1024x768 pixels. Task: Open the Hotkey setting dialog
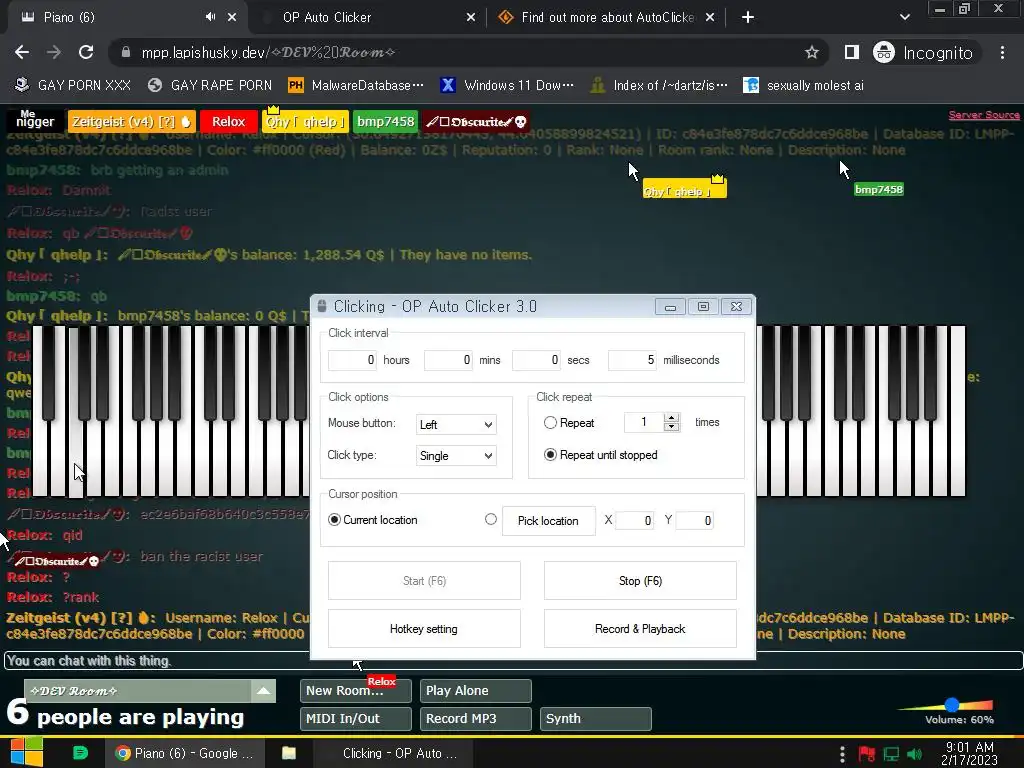point(424,629)
